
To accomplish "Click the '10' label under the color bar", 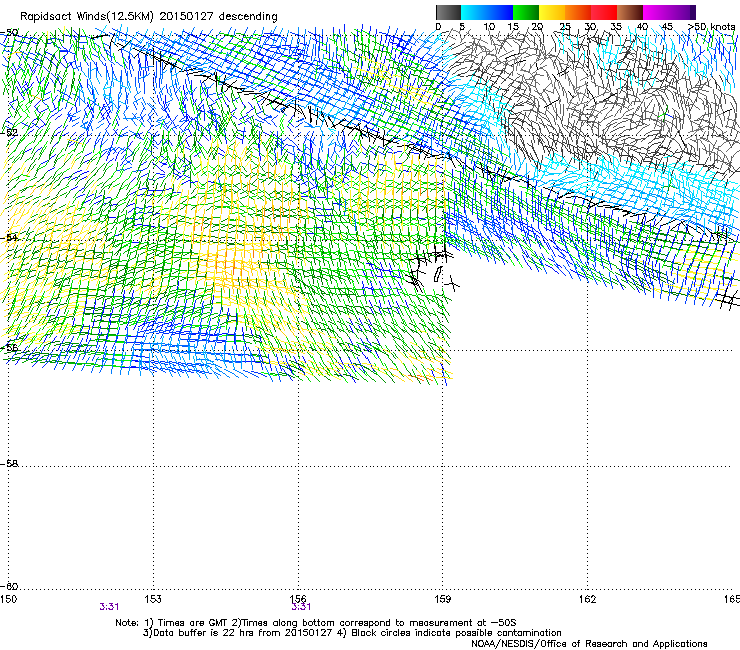I will (x=489, y=27).
